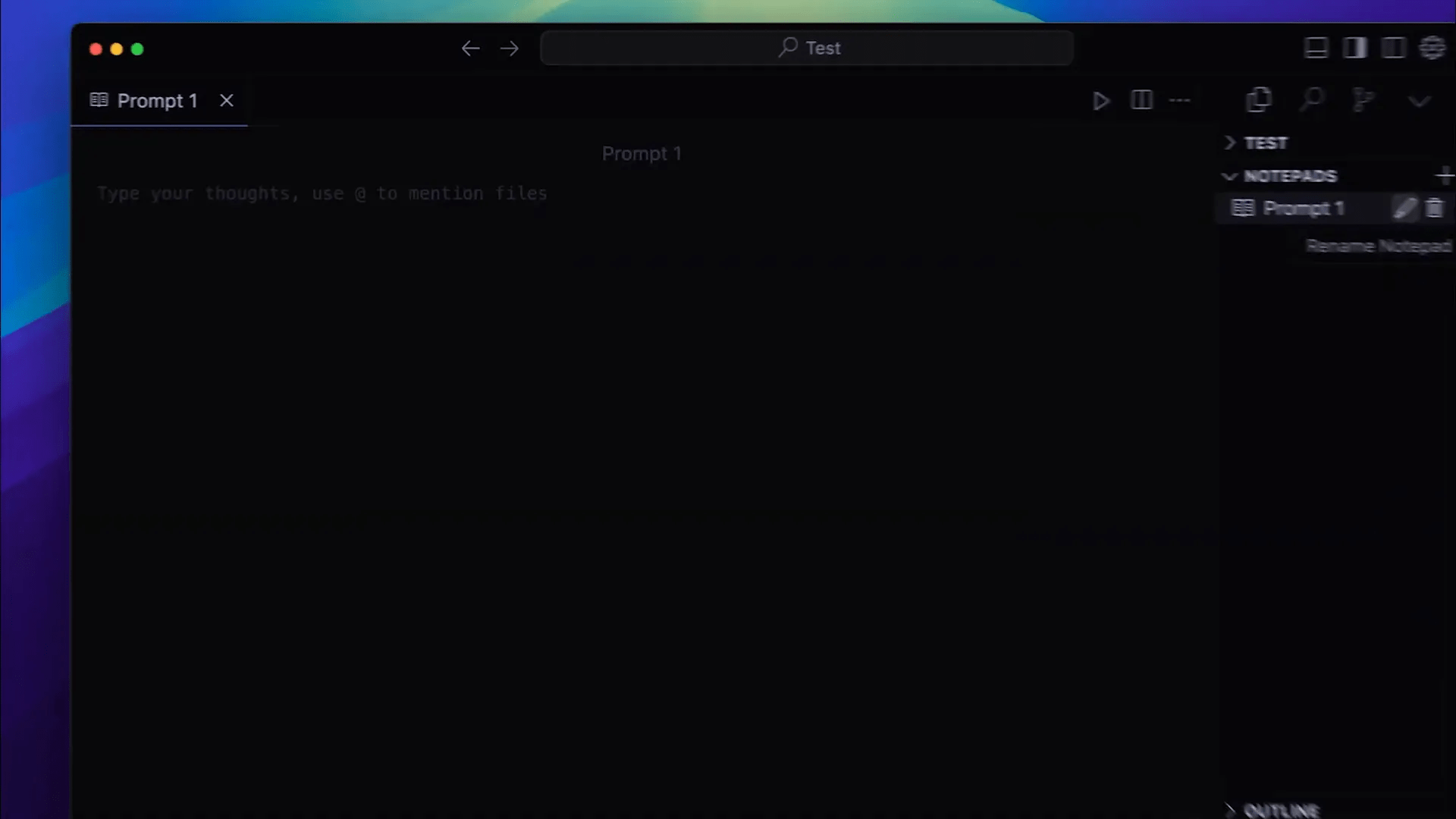
Task: Delete Prompt 1 with trash icon
Action: (1435, 208)
